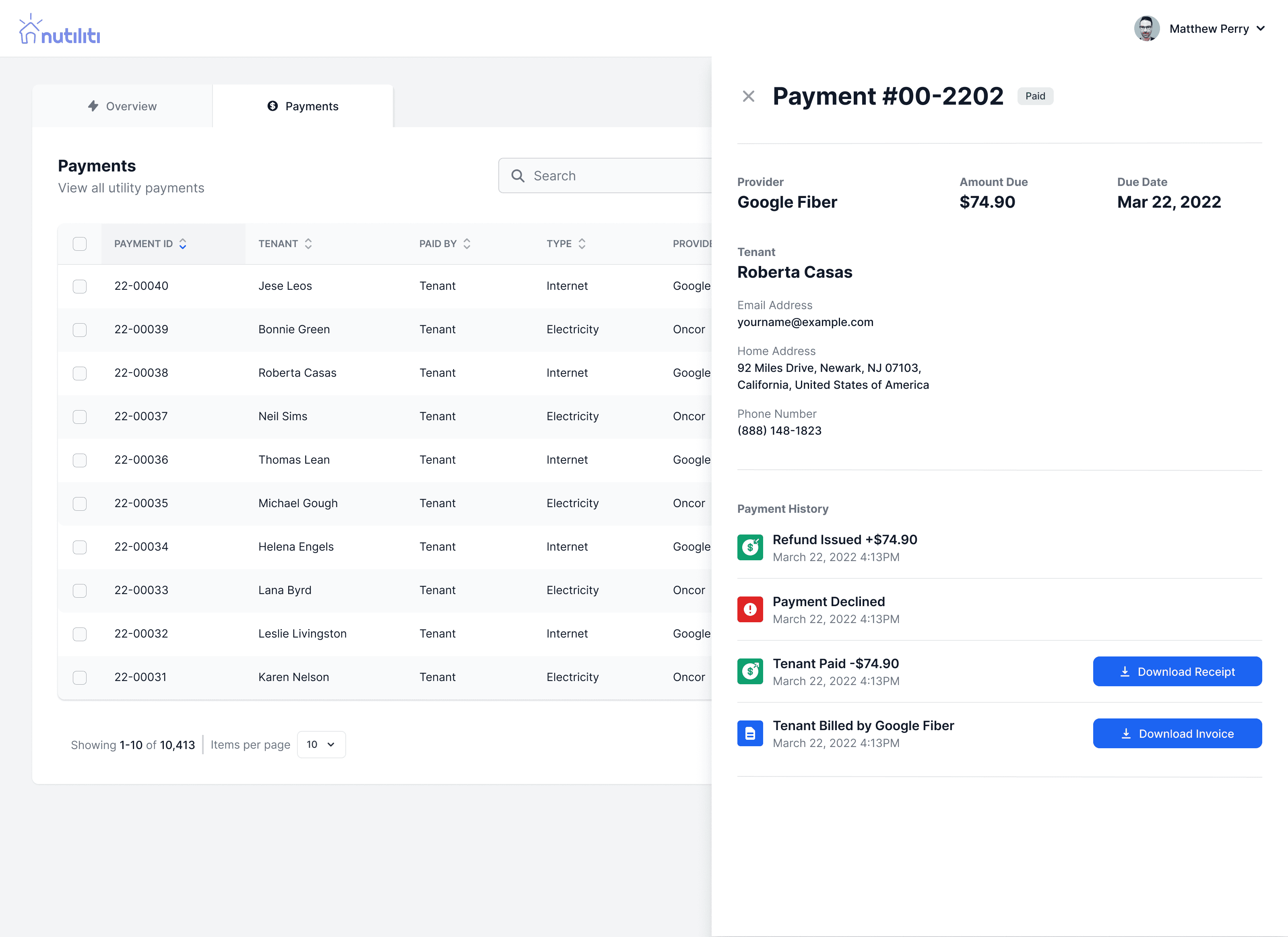Switch to the Overview tab

tap(122, 105)
